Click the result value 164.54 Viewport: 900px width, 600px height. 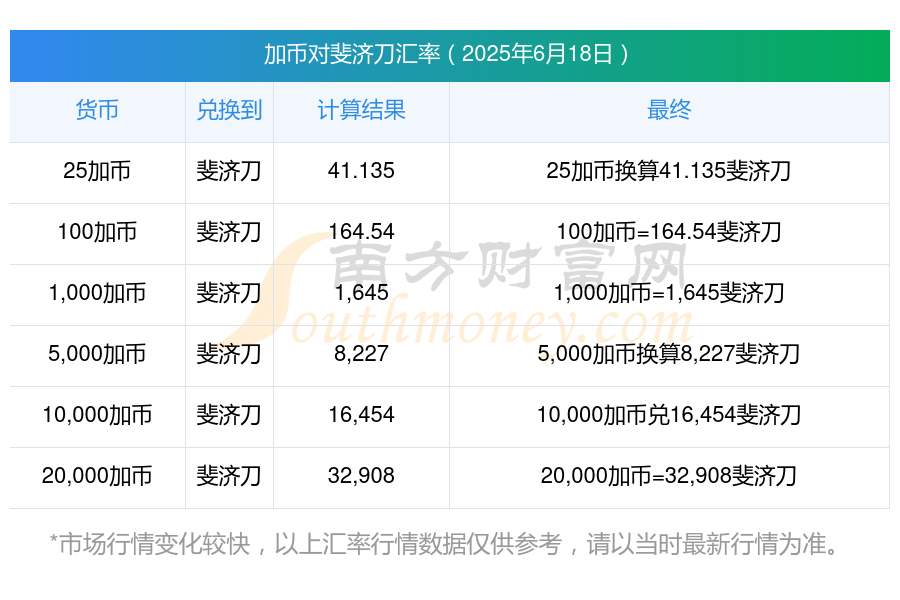pos(361,232)
